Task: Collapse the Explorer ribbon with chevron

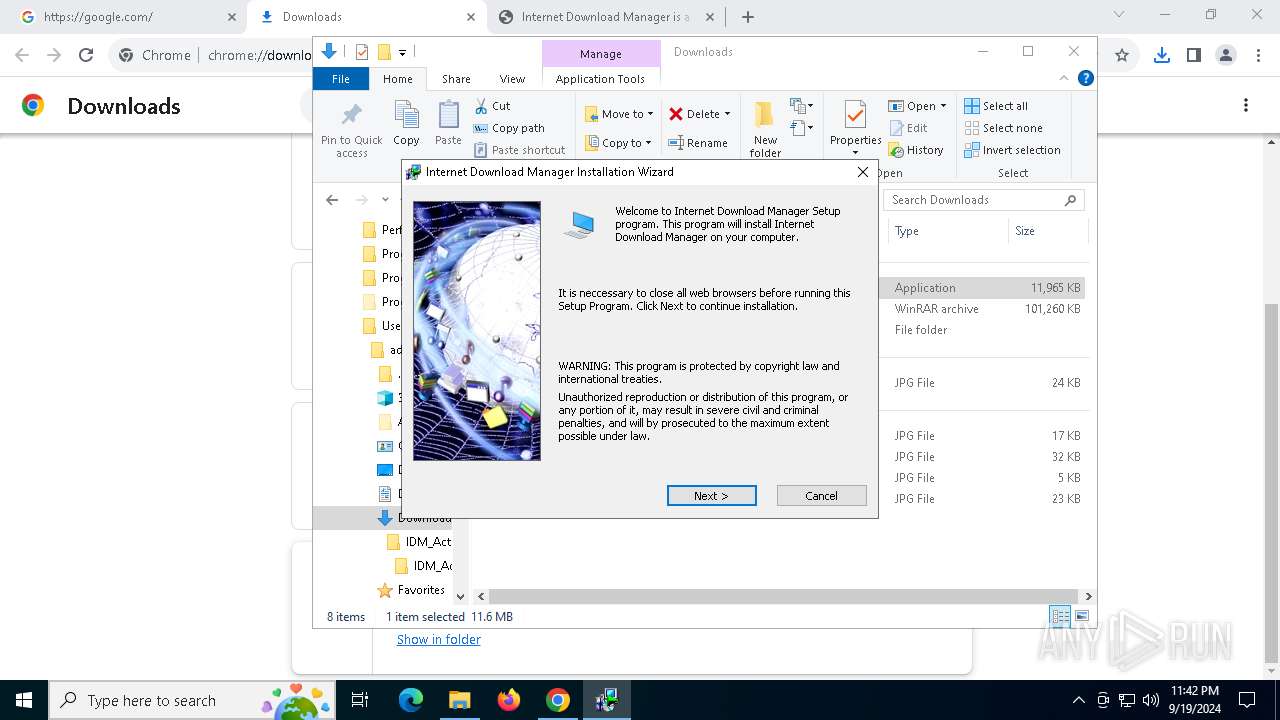Action: click(x=1064, y=78)
